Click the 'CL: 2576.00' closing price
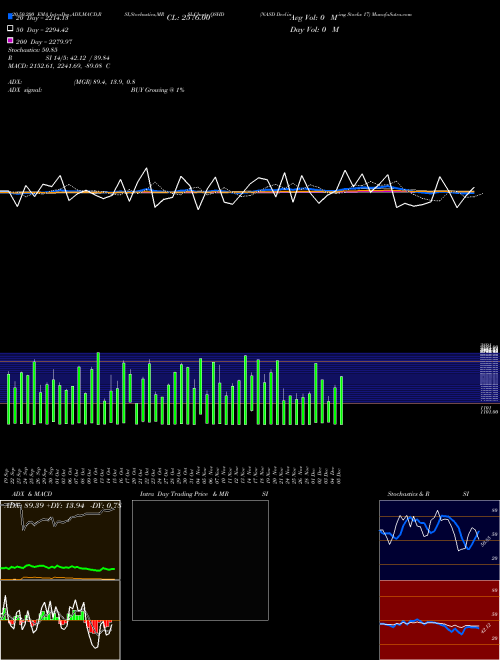The height and width of the screenshot is (660, 500). (x=188, y=18)
